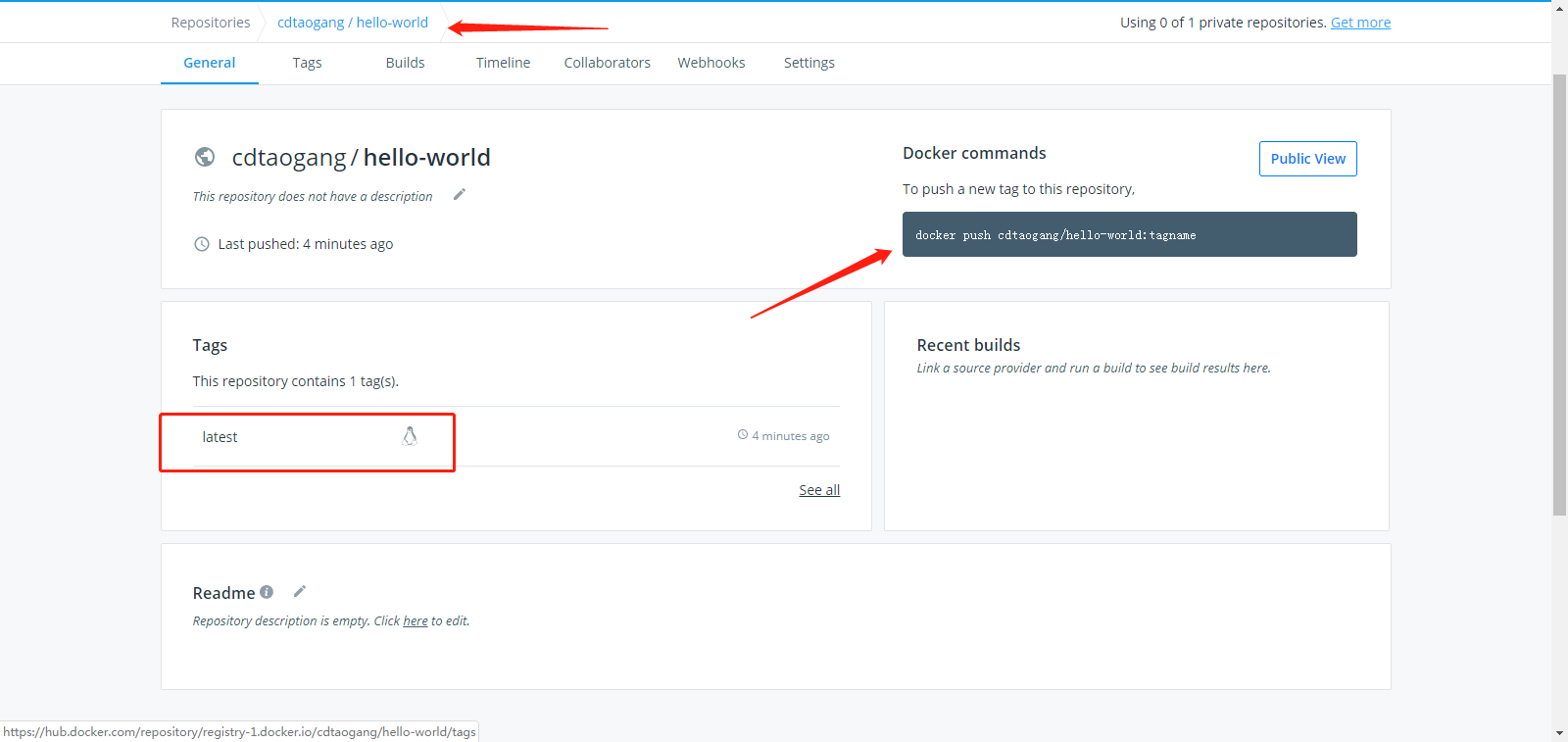The width and height of the screenshot is (1568, 742).
Task: Click the clock icon beside Last pushed
Action: (x=202, y=244)
